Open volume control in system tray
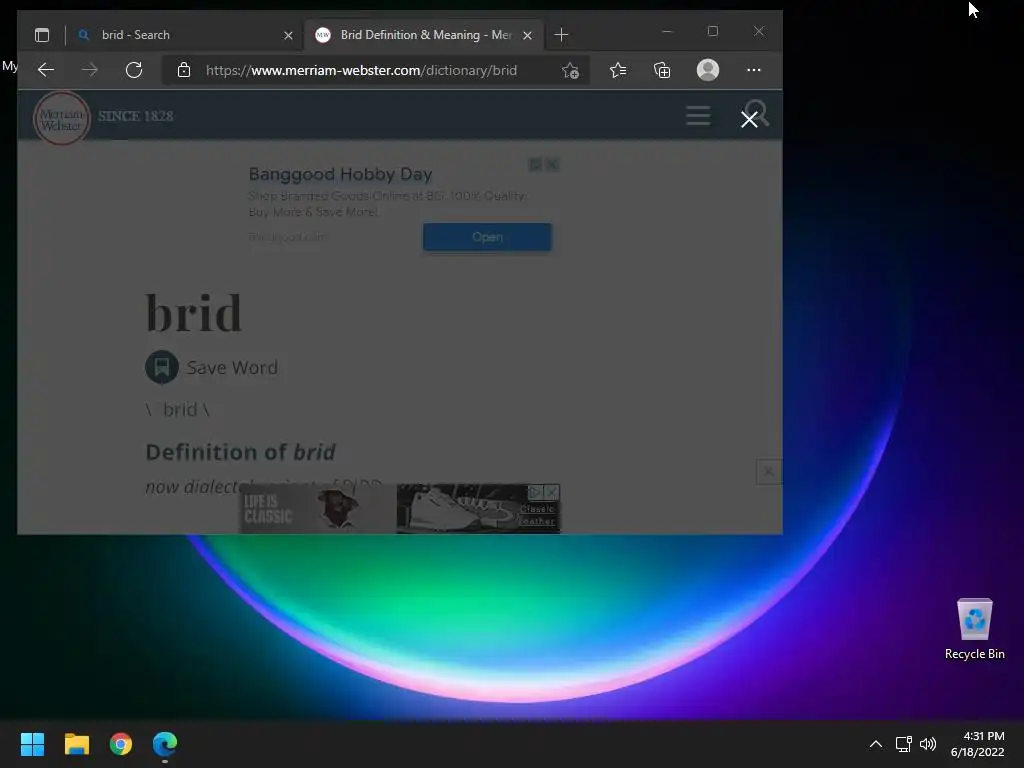The width and height of the screenshot is (1024, 768). (927, 744)
